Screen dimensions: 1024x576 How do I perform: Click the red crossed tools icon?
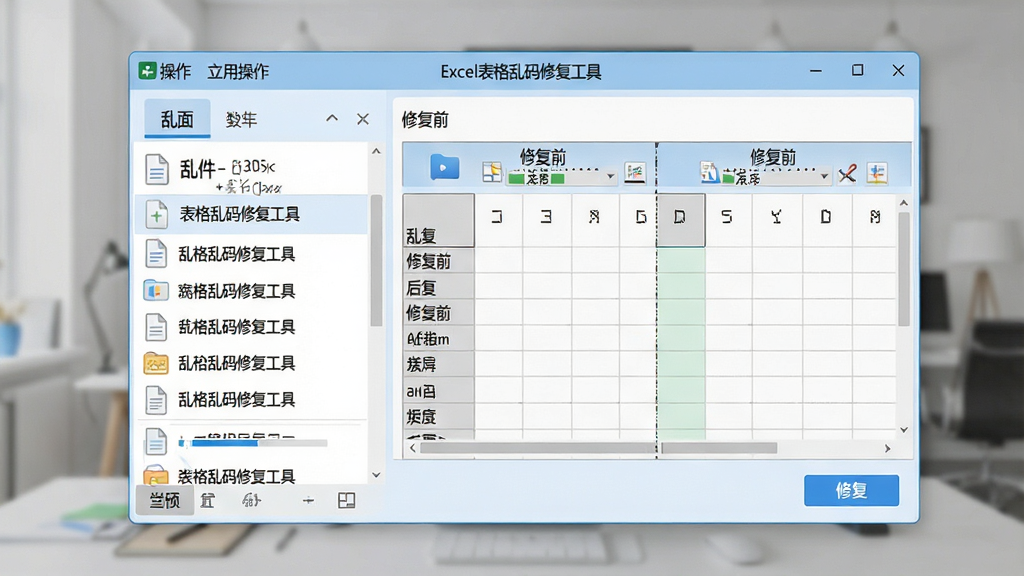tap(847, 173)
